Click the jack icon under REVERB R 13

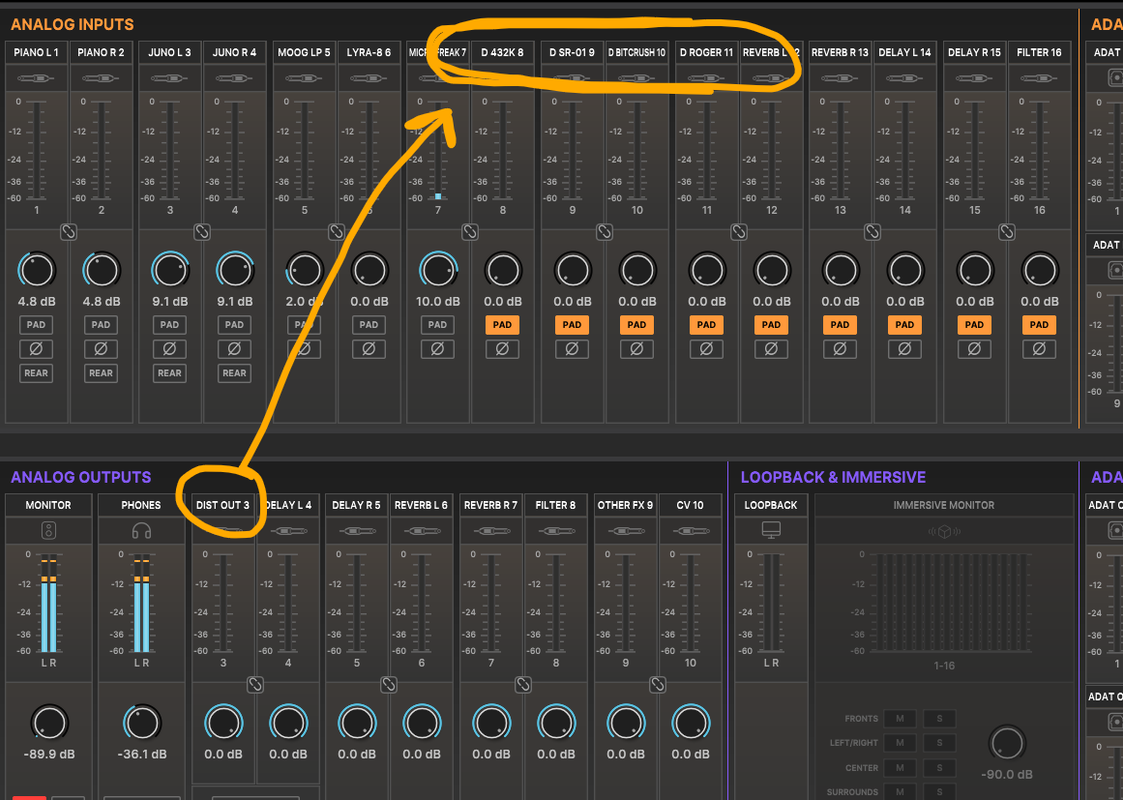click(x=839, y=78)
